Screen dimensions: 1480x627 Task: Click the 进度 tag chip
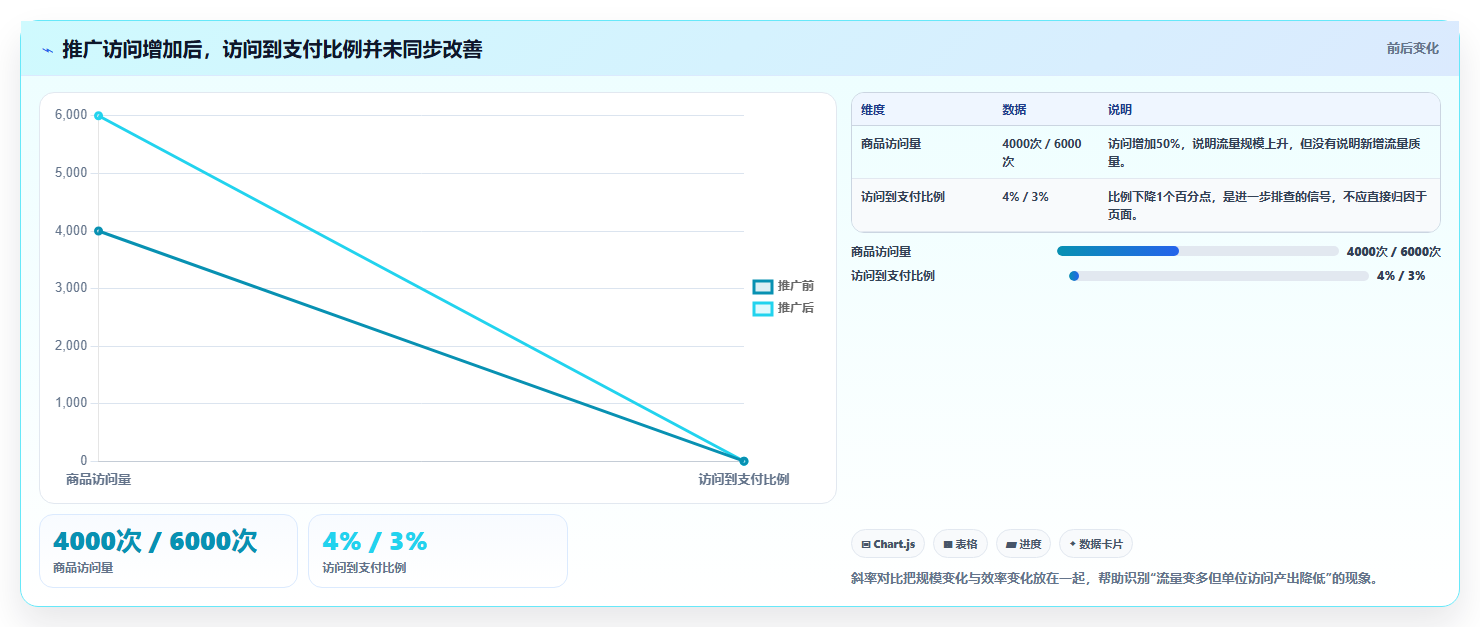tap(1023, 544)
